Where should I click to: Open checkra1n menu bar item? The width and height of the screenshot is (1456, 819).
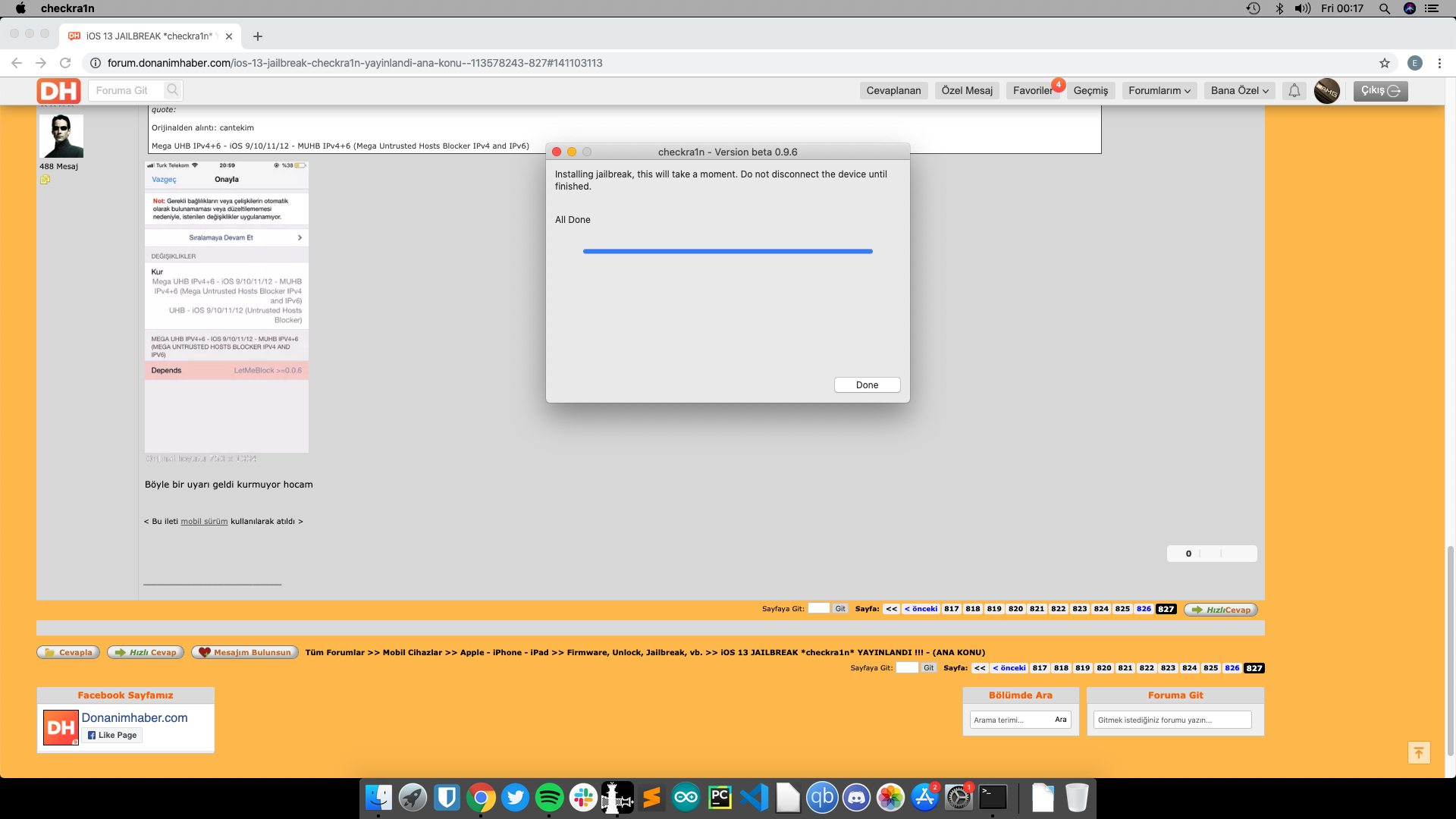click(67, 8)
